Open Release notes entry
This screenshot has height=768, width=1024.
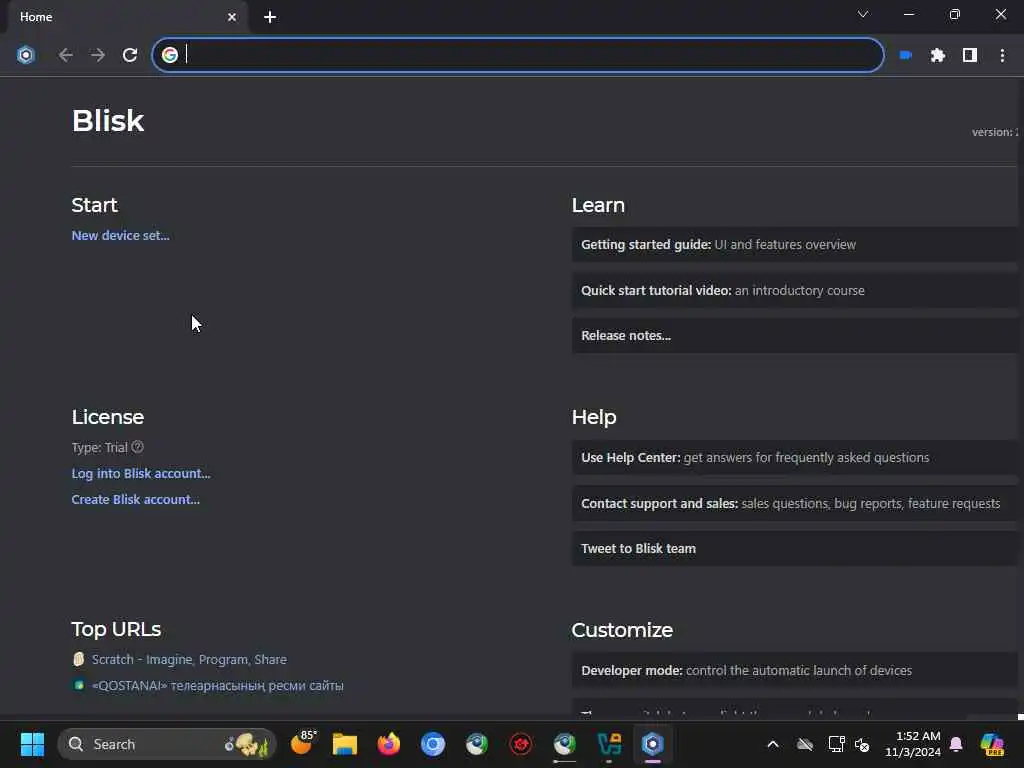tap(794, 336)
